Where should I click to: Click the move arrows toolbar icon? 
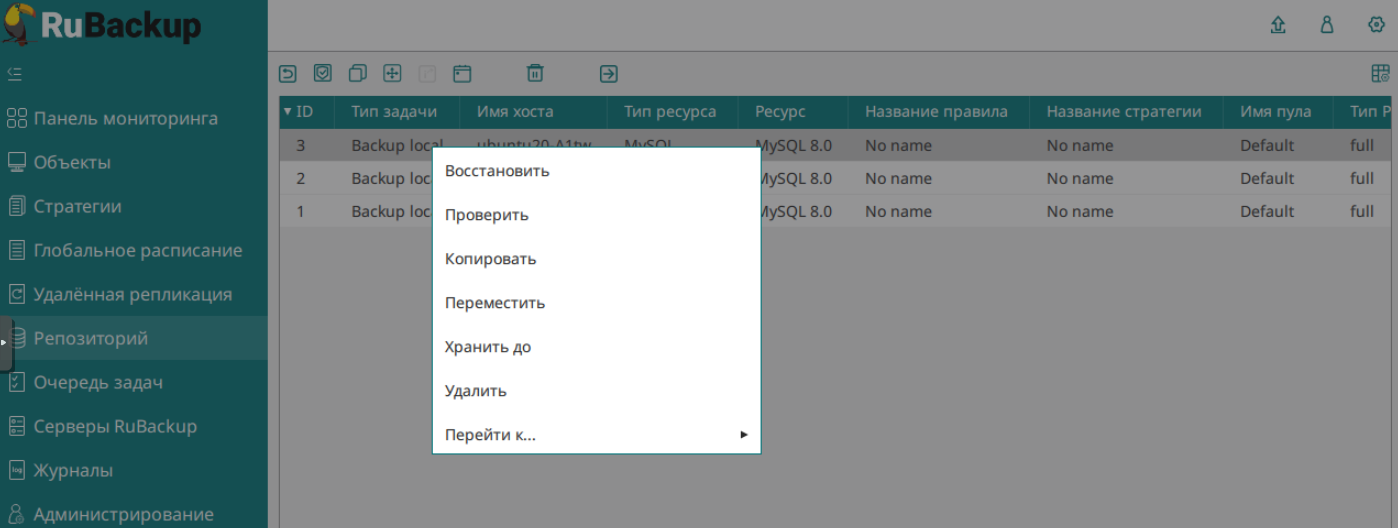coord(392,73)
